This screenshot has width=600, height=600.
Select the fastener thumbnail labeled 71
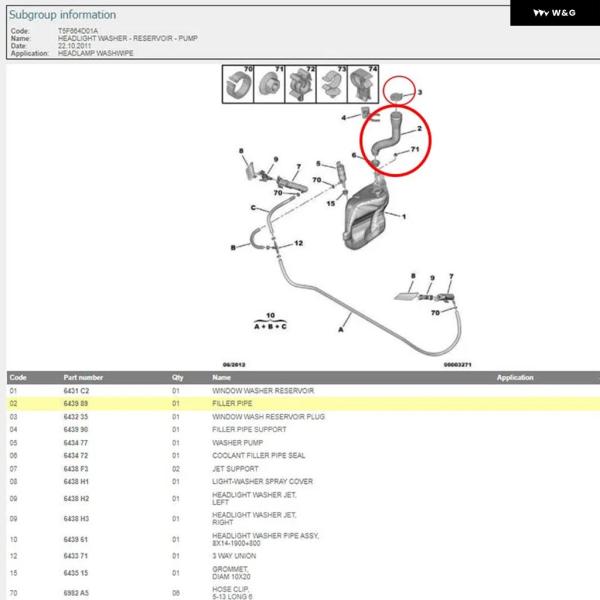268,85
